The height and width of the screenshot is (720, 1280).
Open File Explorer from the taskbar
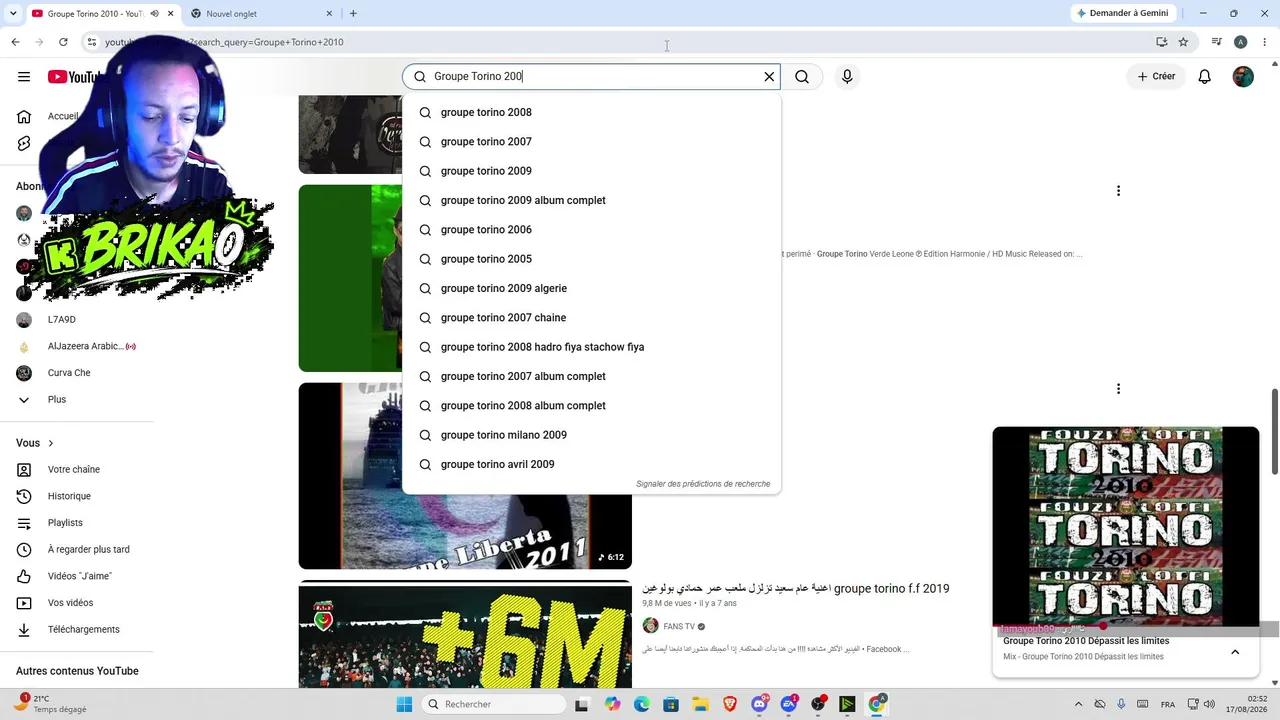coord(700,704)
